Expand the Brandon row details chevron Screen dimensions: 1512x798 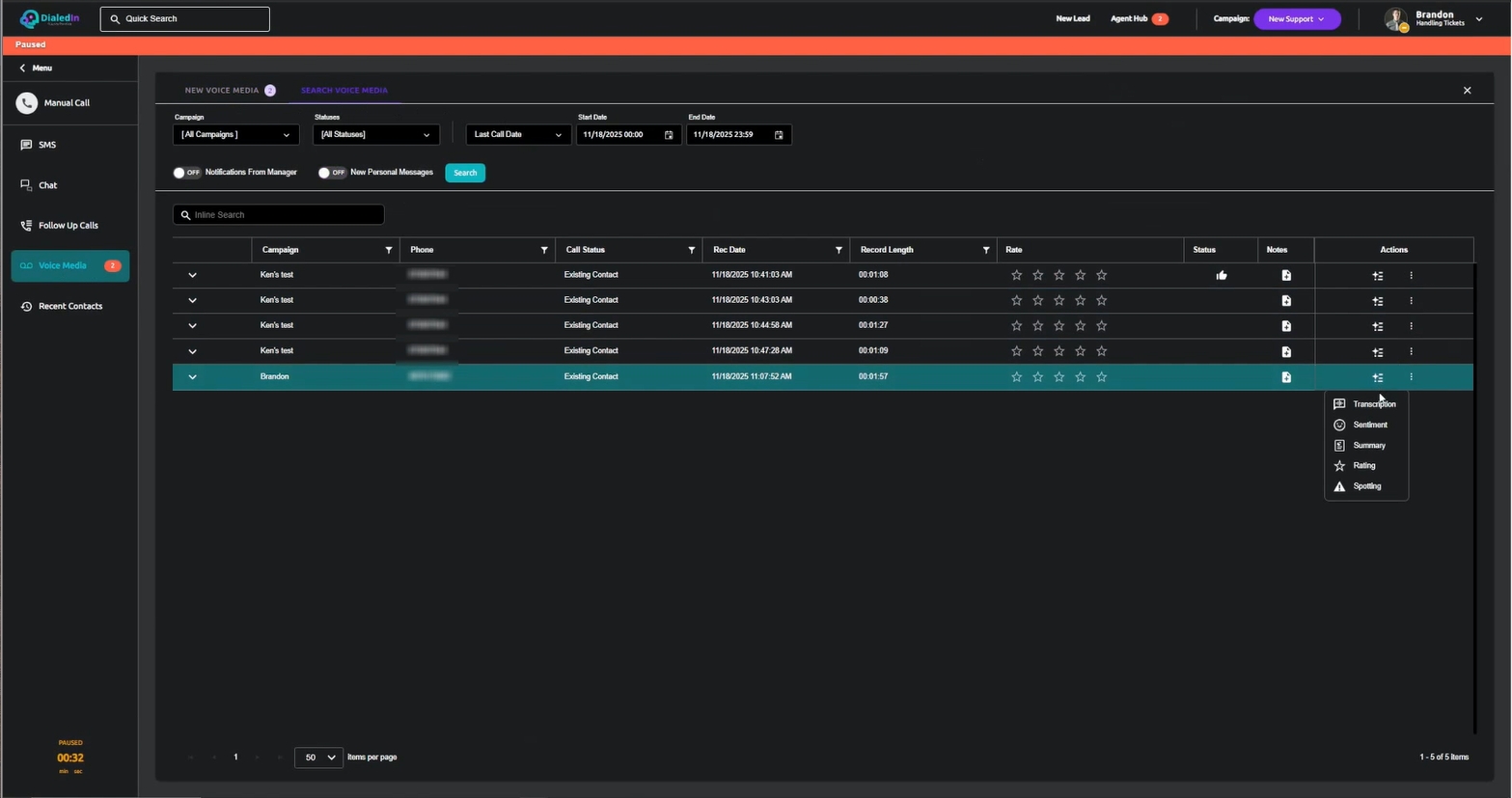(192, 377)
